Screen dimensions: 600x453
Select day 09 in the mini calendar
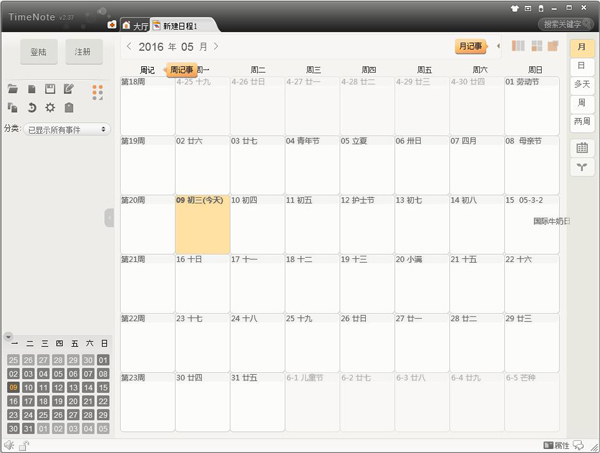pos(13,387)
